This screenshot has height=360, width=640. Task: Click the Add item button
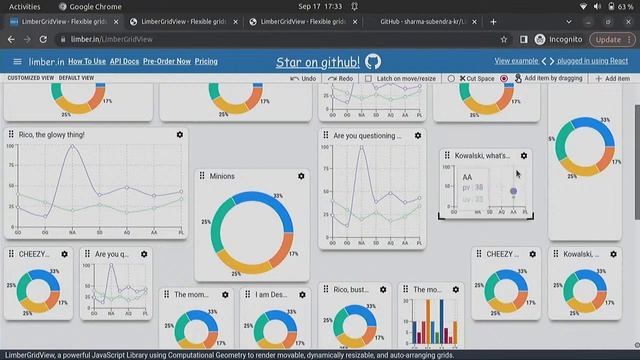point(612,78)
